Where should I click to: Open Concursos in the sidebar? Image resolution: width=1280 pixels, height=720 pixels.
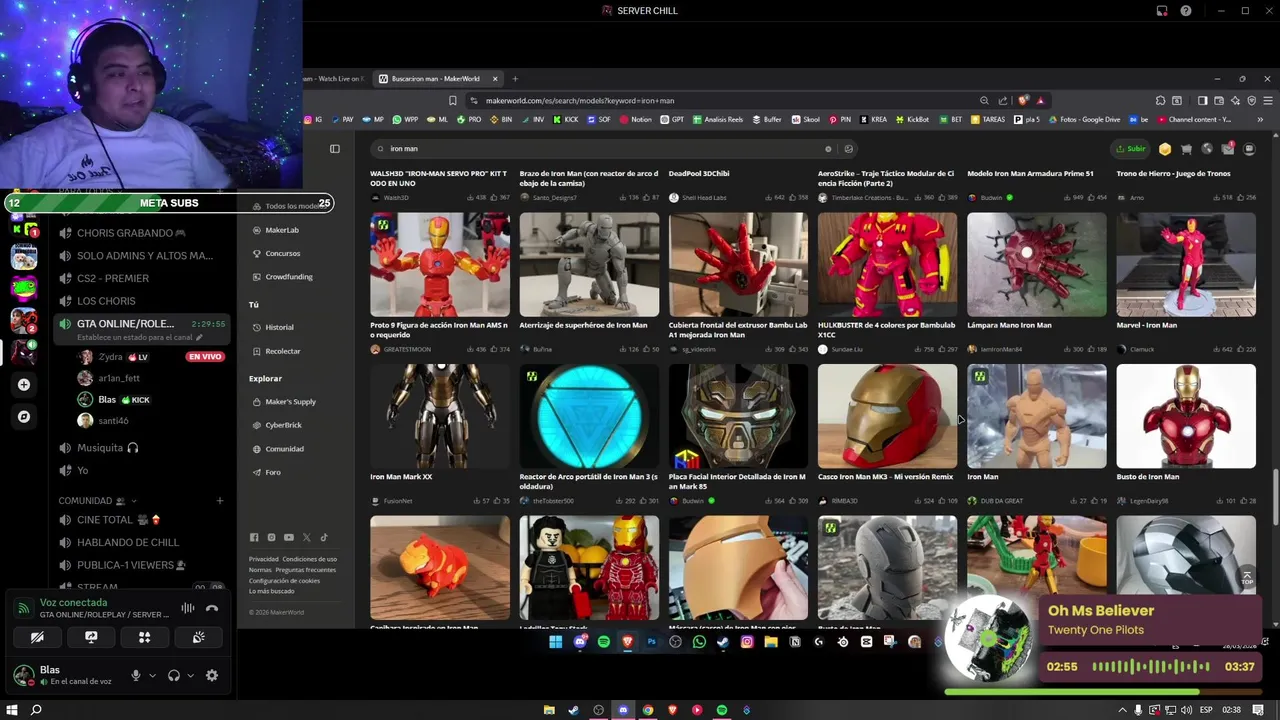click(x=282, y=253)
